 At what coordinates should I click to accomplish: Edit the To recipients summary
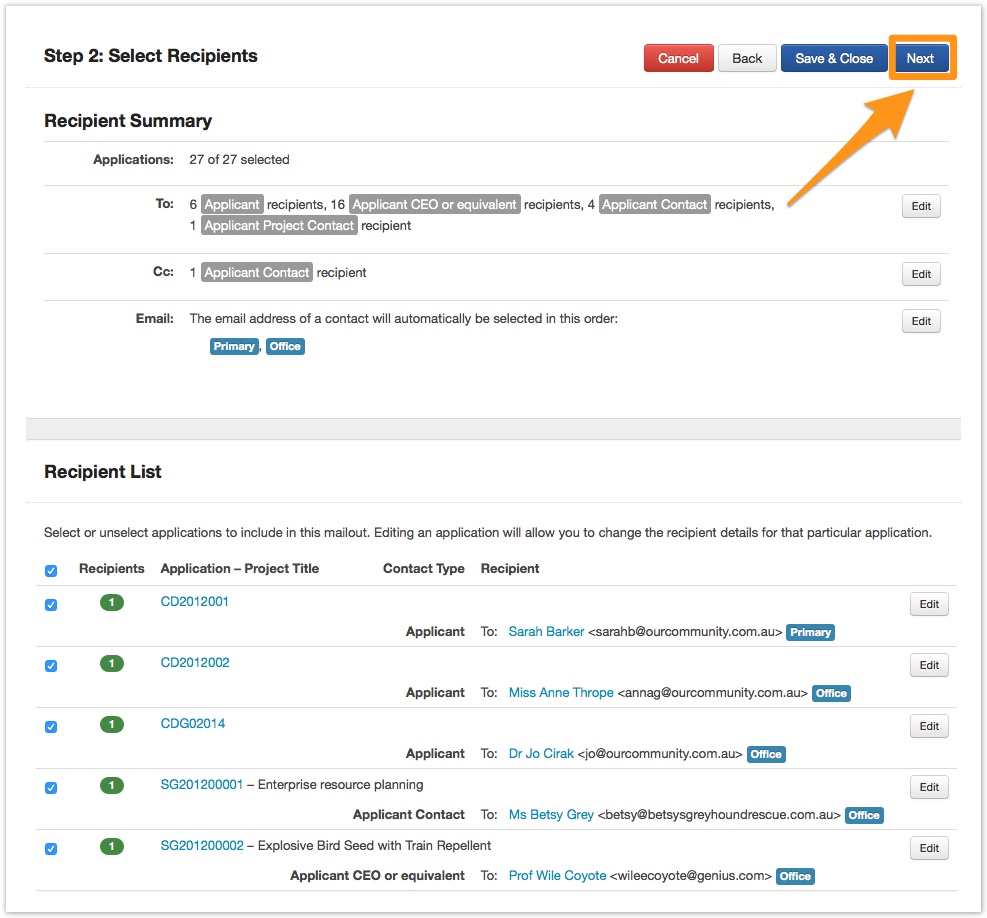click(x=921, y=206)
